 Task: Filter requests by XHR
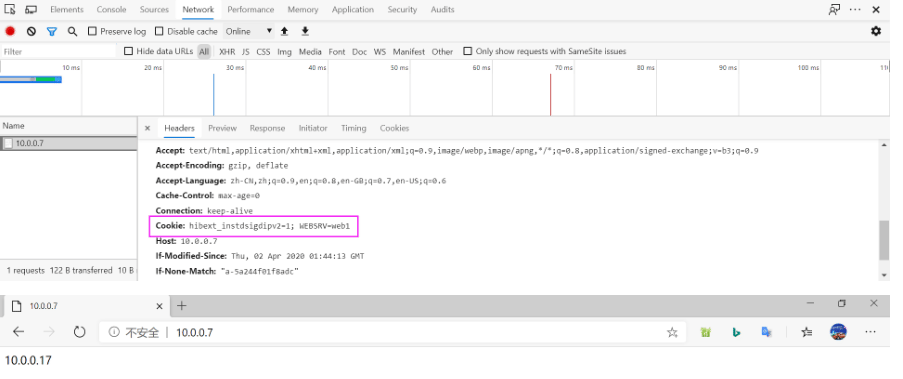click(227, 51)
